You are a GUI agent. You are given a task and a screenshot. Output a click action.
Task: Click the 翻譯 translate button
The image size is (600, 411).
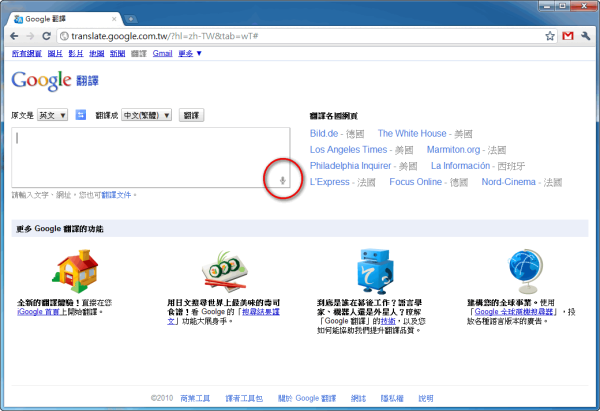[191, 115]
